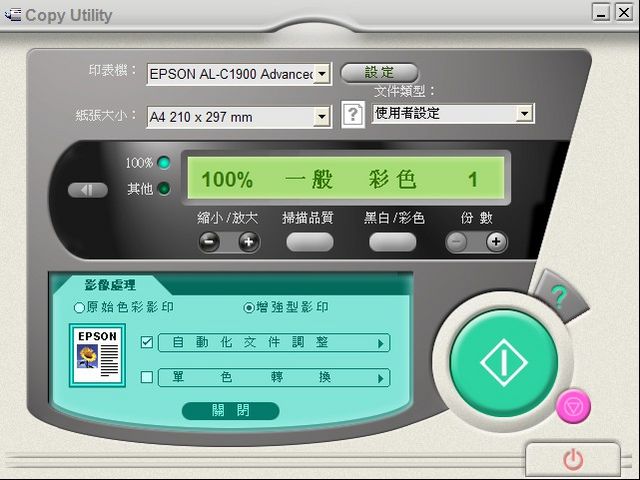
Task: Click the collapse panel arrow button
Action: (87, 190)
